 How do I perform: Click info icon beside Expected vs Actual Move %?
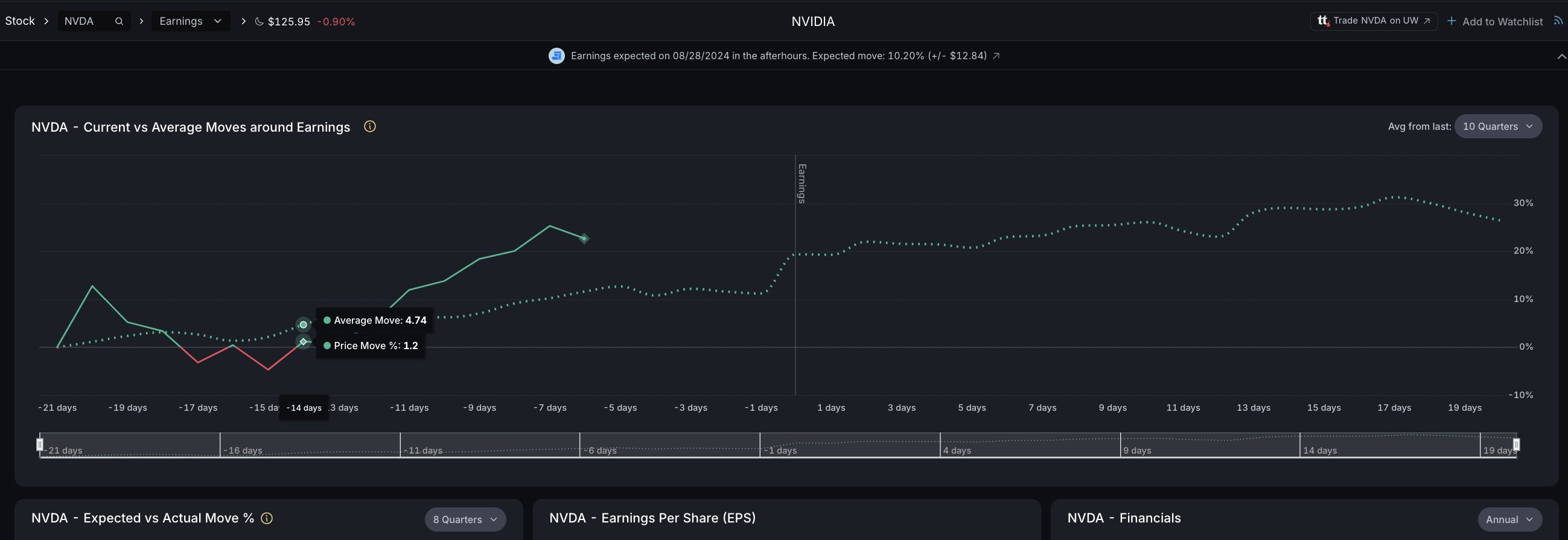coord(267,518)
